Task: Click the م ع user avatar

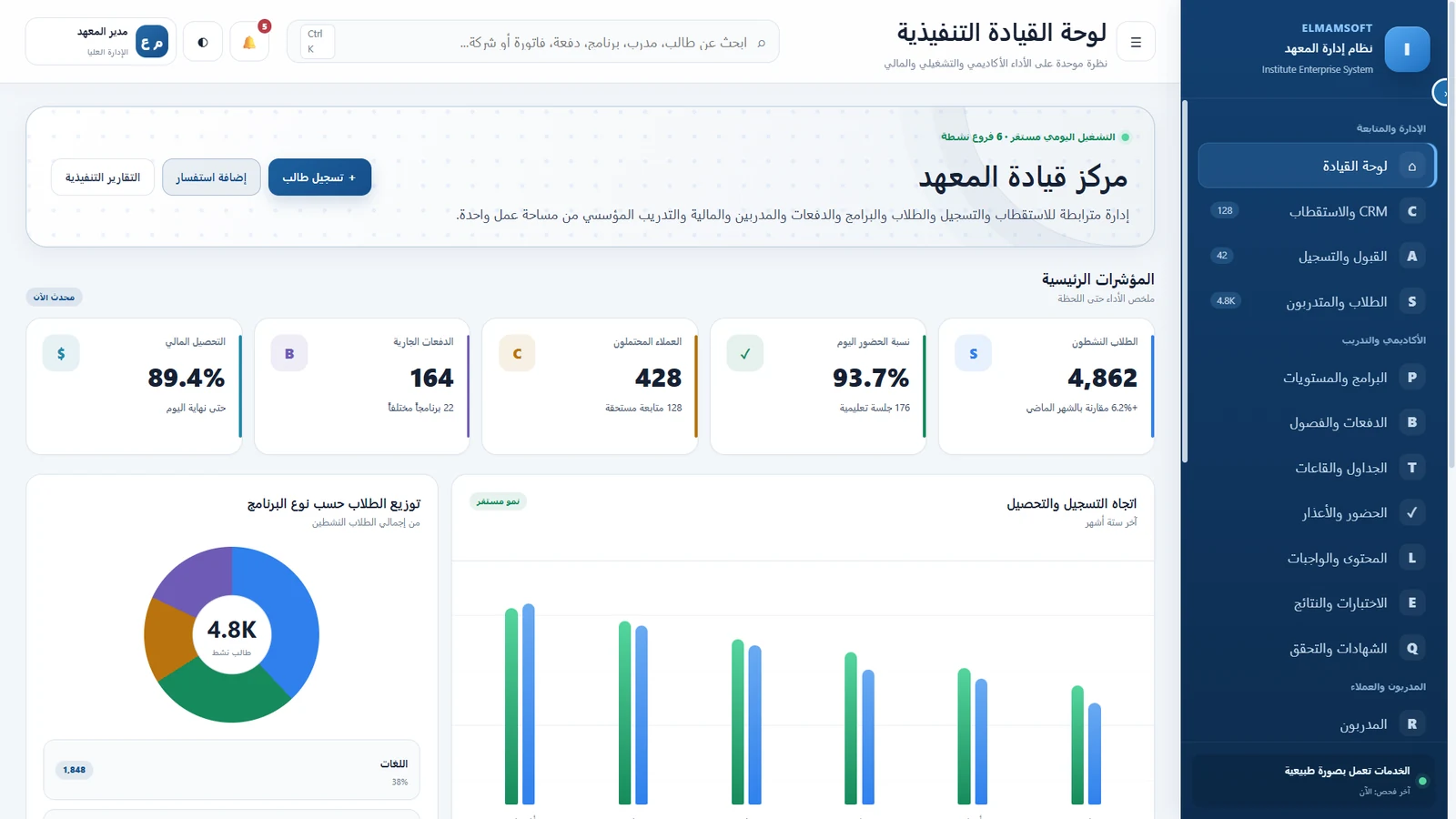Action: point(152,42)
